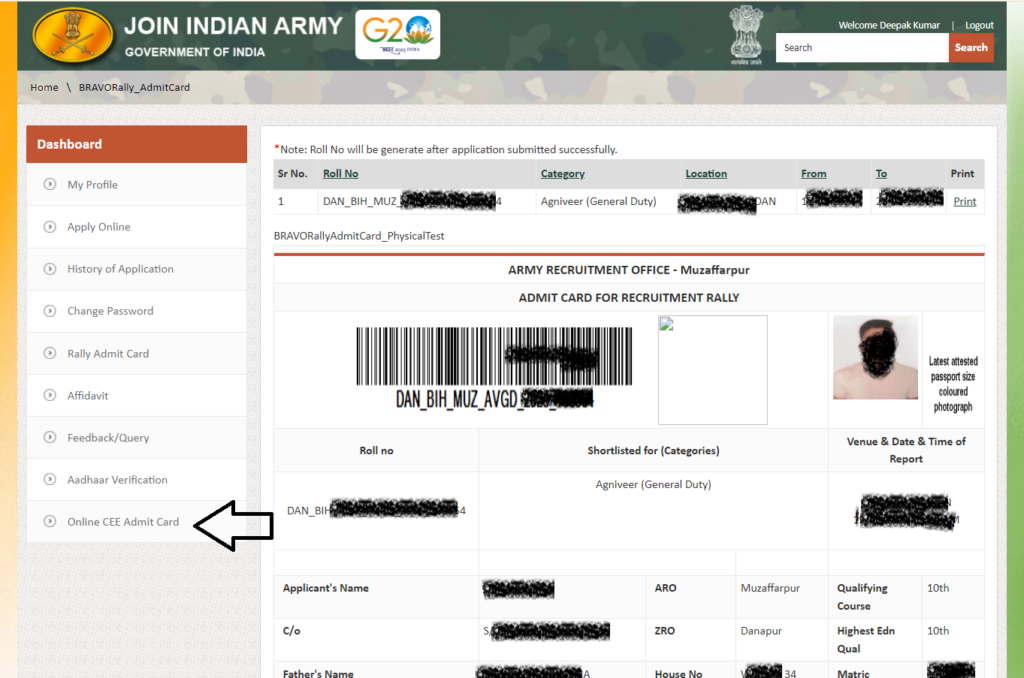Open Apply Online menu item
1024x678 pixels.
(x=99, y=227)
